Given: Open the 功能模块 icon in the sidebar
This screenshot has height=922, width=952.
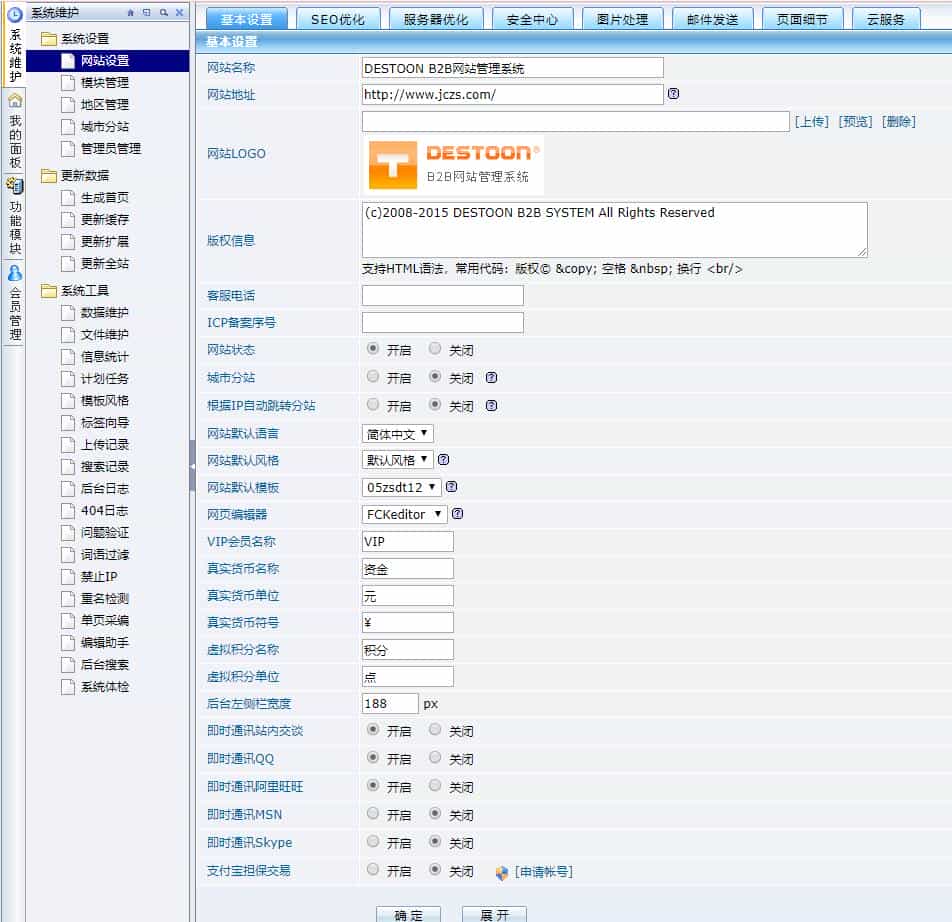Looking at the screenshot, I should coord(15,186).
